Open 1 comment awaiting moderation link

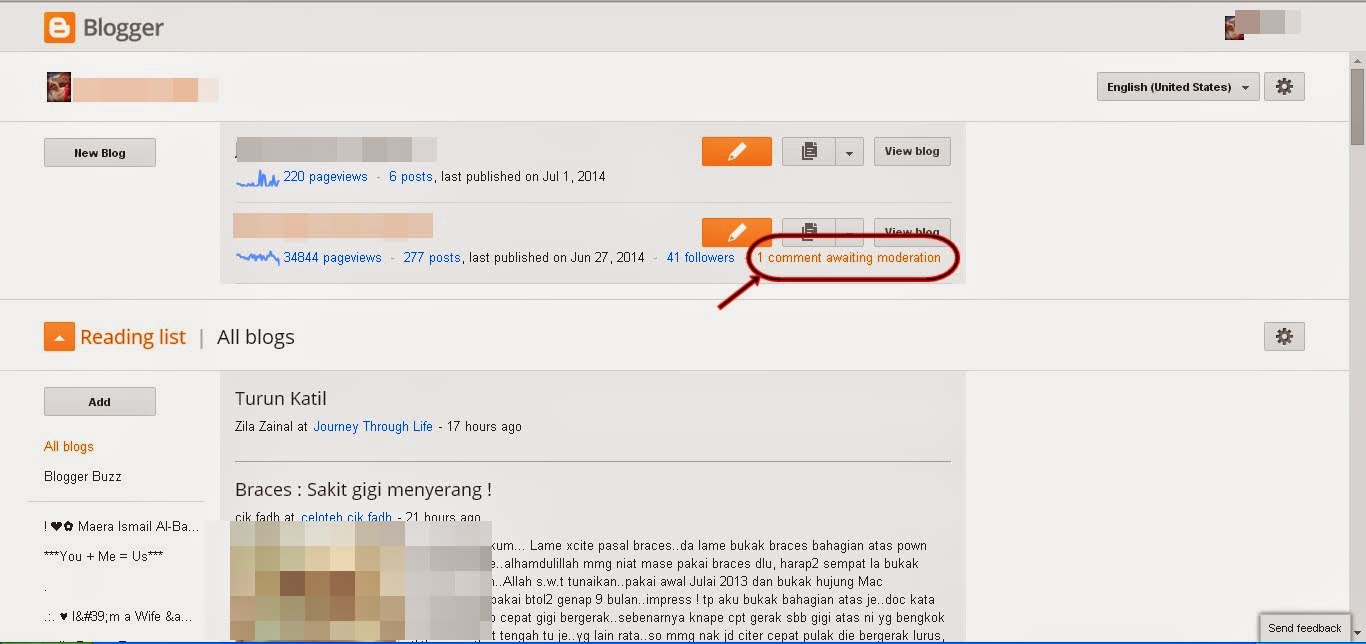[x=849, y=258]
